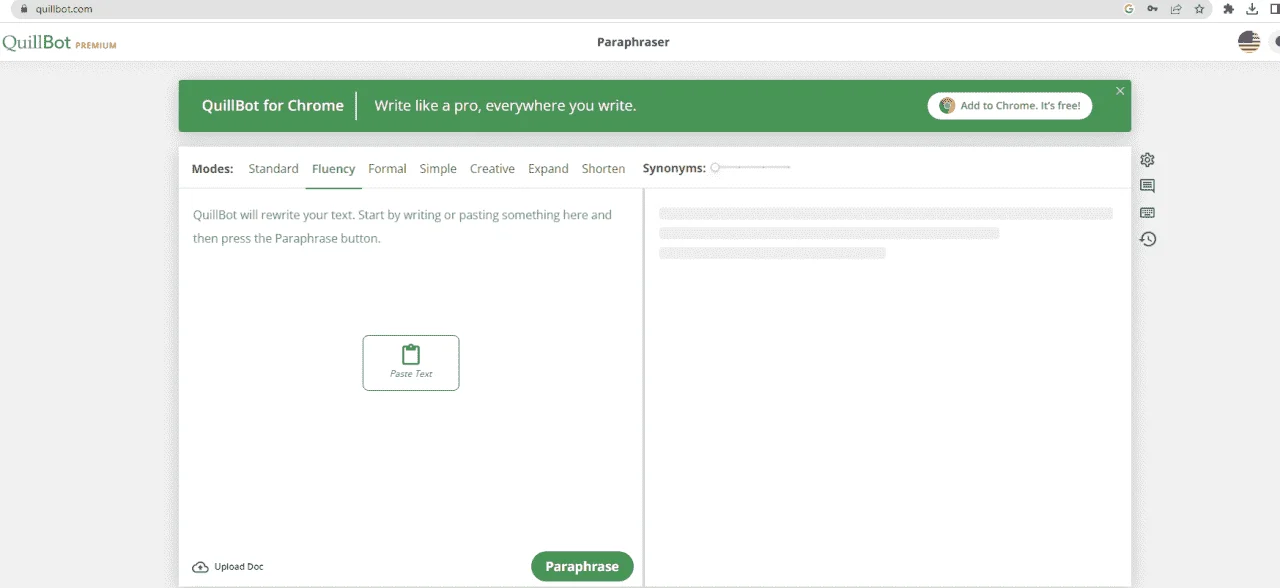Open browser extensions puzzle icon
The height and width of the screenshot is (588, 1280).
click(1229, 9)
